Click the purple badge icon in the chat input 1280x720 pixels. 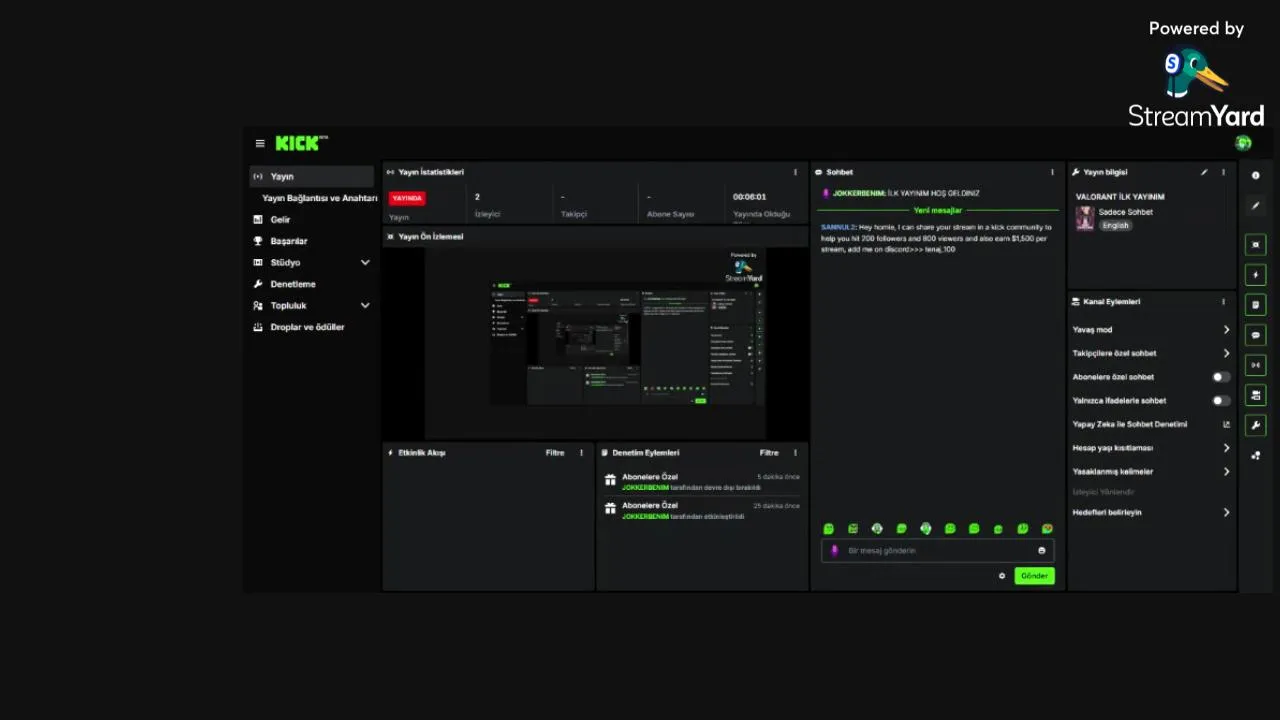point(835,550)
